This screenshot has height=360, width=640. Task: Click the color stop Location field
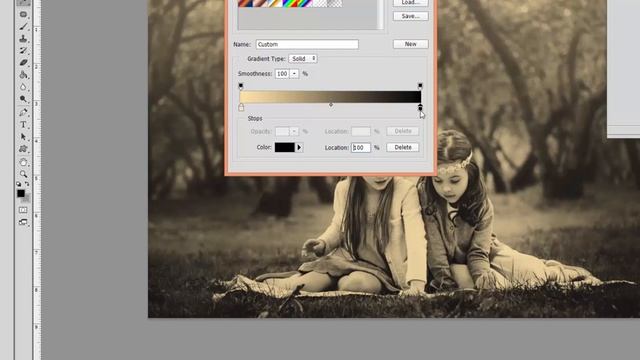point(361,147)
